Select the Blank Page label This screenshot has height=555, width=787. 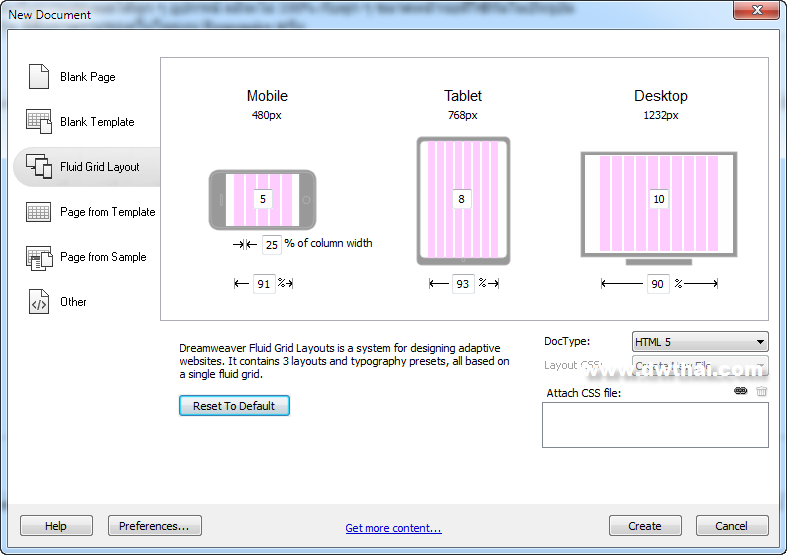pos(88,77)
